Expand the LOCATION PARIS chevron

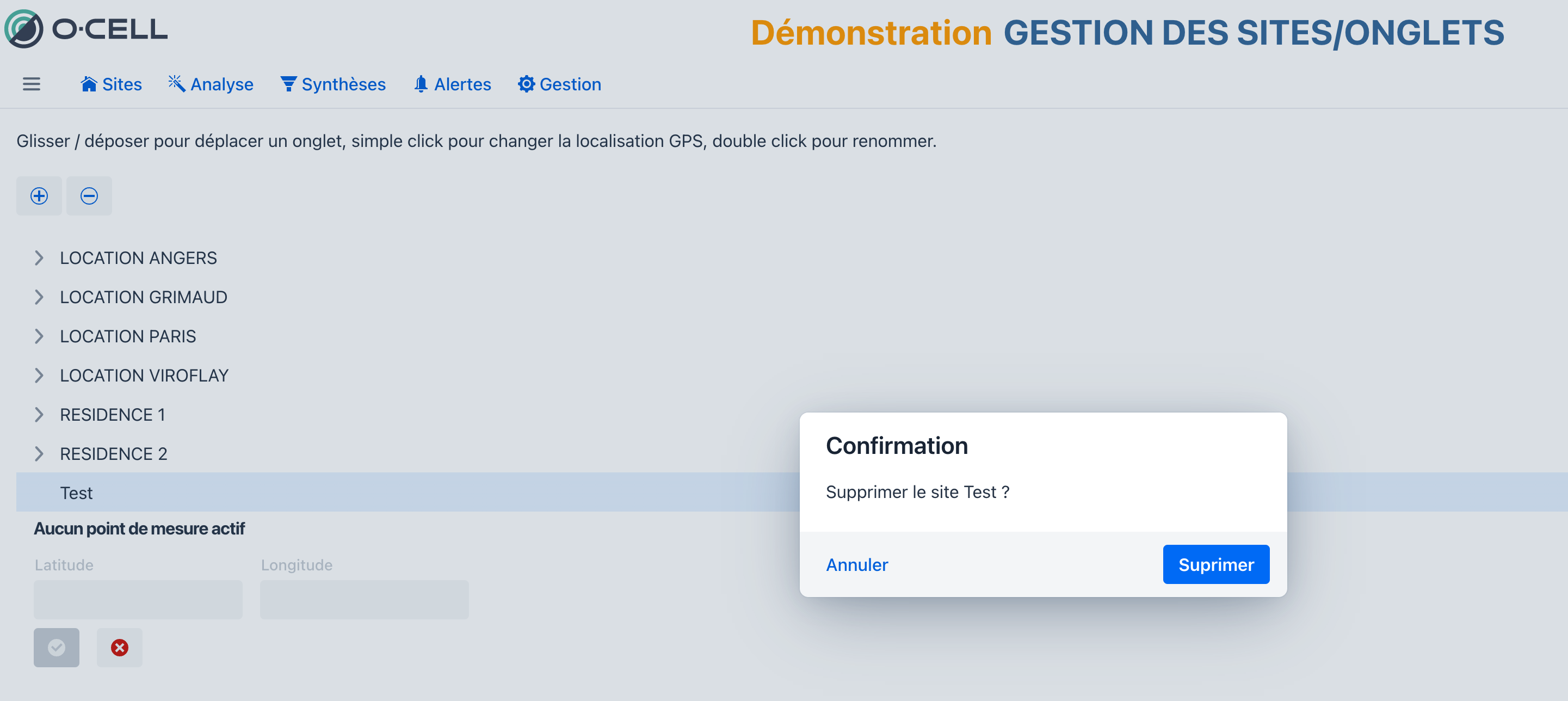[39, 336]
